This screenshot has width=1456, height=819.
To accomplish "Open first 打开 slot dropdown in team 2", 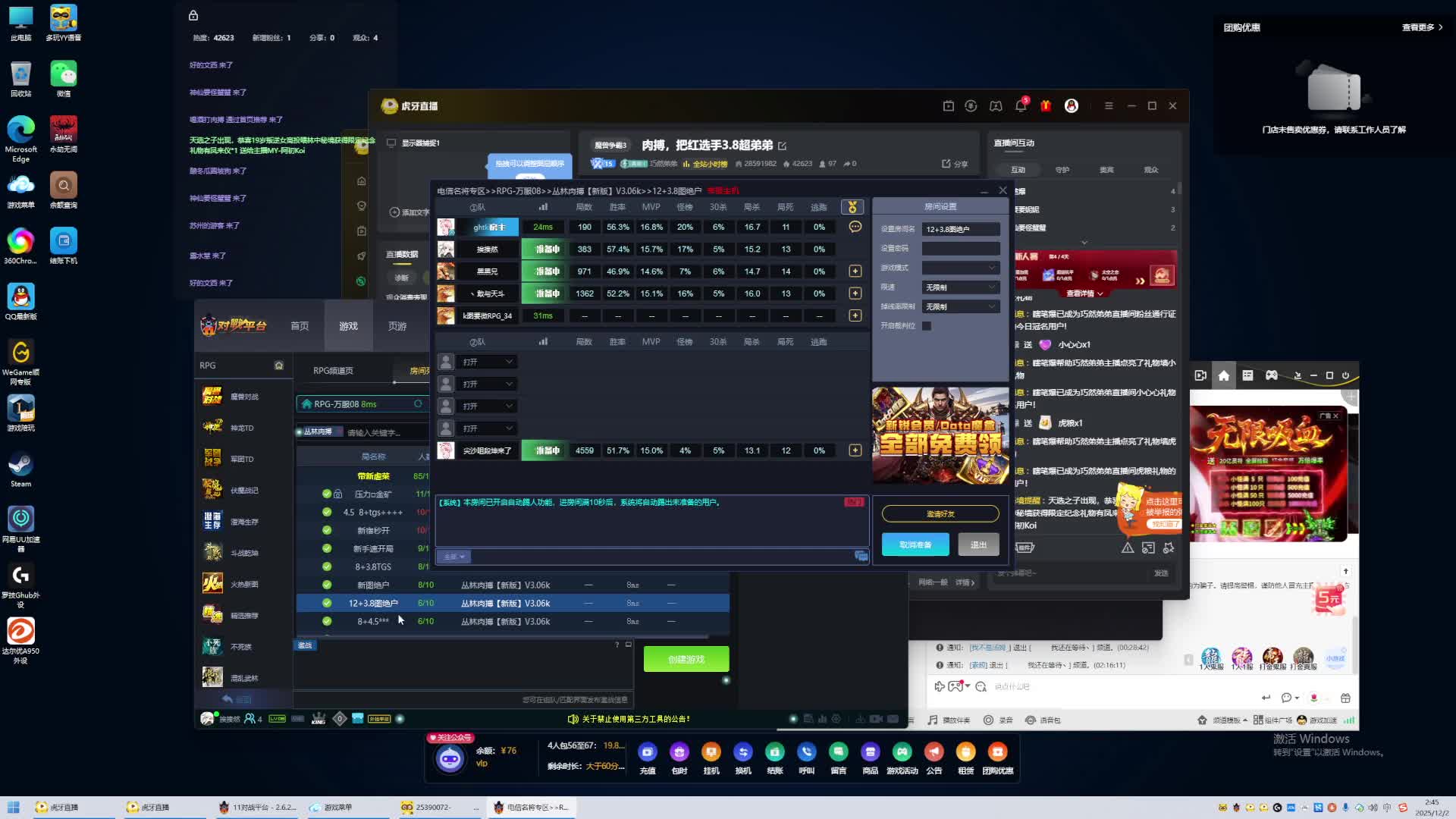I will point(488,362).
